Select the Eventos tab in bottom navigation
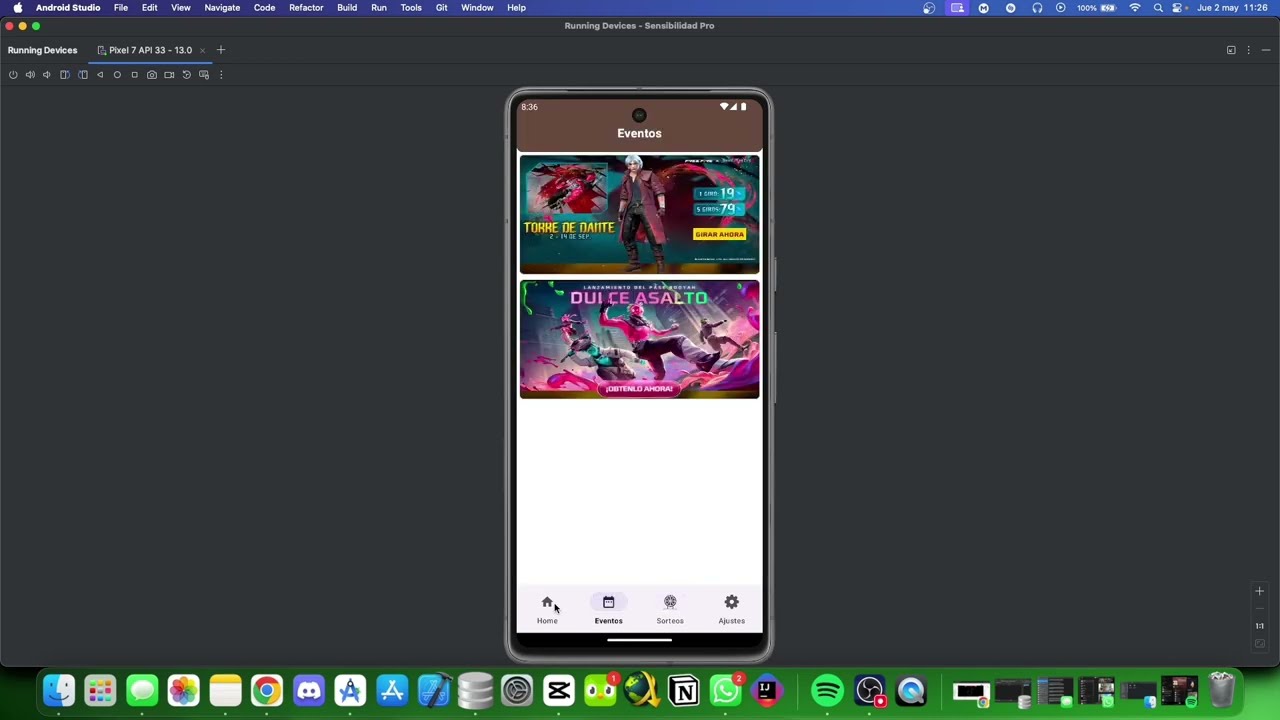Screen dimensions: 1280x720 click(608, 609)
